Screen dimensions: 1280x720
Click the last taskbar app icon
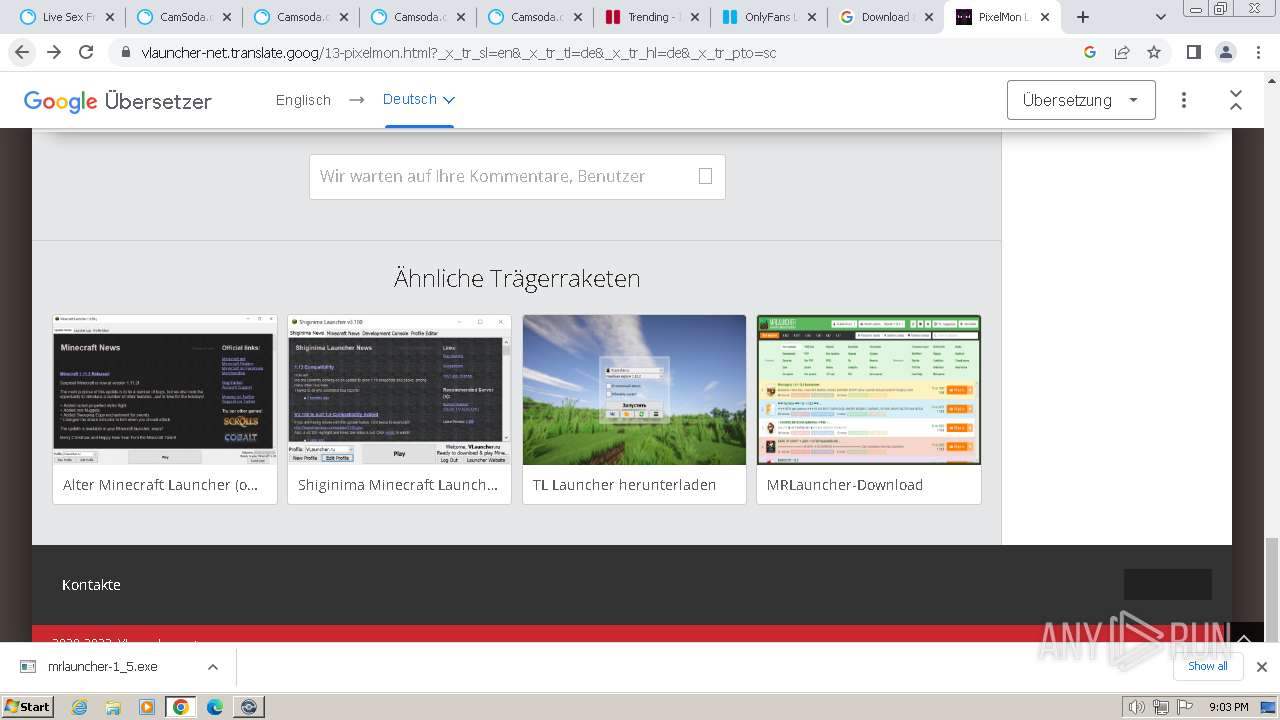(248, 707)
